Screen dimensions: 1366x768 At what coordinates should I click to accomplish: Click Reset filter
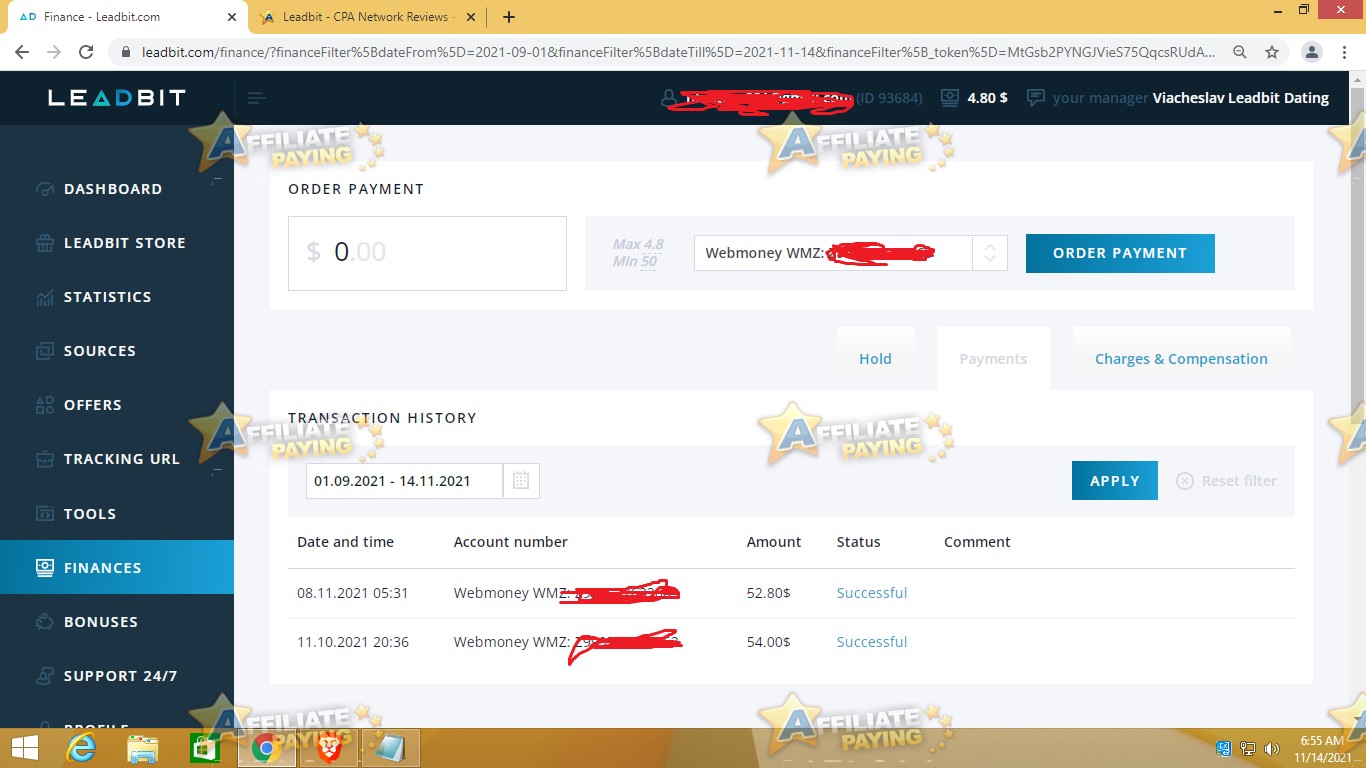[x=1227, y=481]
